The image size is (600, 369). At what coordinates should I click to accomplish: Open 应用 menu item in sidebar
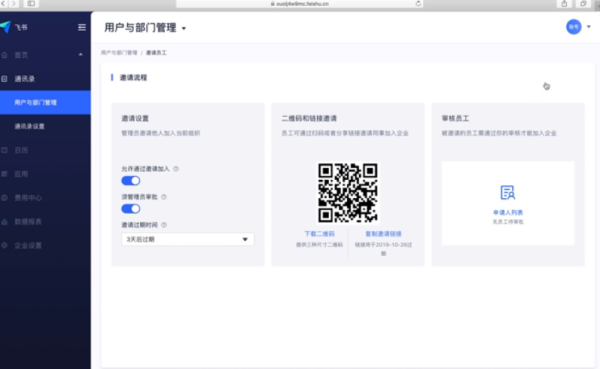point(21,174)
